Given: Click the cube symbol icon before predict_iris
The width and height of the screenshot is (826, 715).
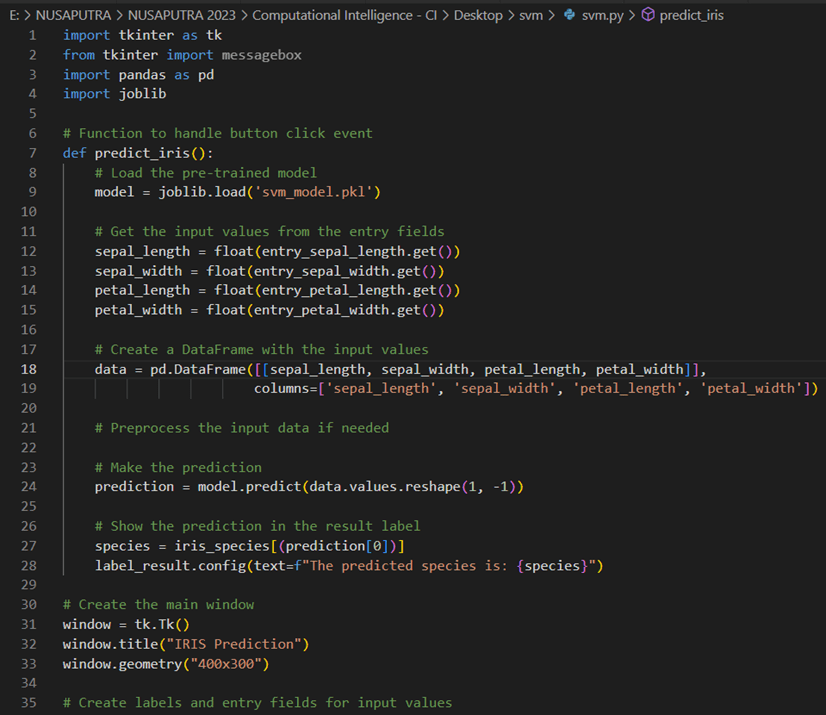Looking at the screenshot, I should coord(647,15).
